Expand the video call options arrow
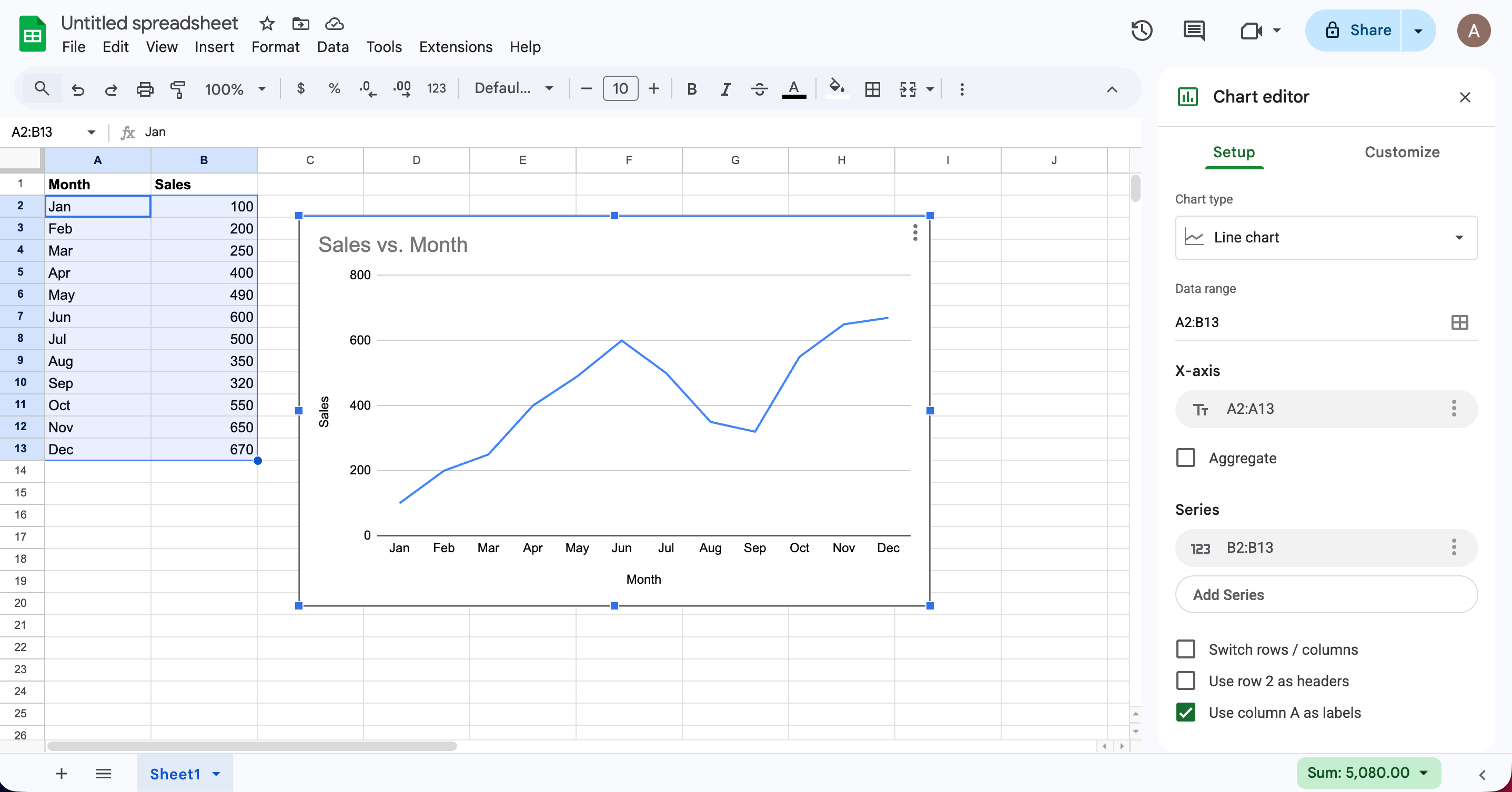The height and width of the screenshot is (792, 1512). click(x=1276, y=30)
